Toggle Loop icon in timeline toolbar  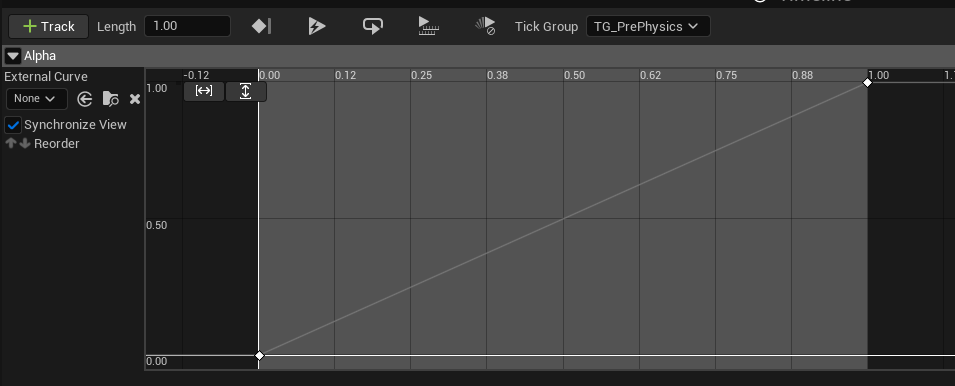coord(373,26)
